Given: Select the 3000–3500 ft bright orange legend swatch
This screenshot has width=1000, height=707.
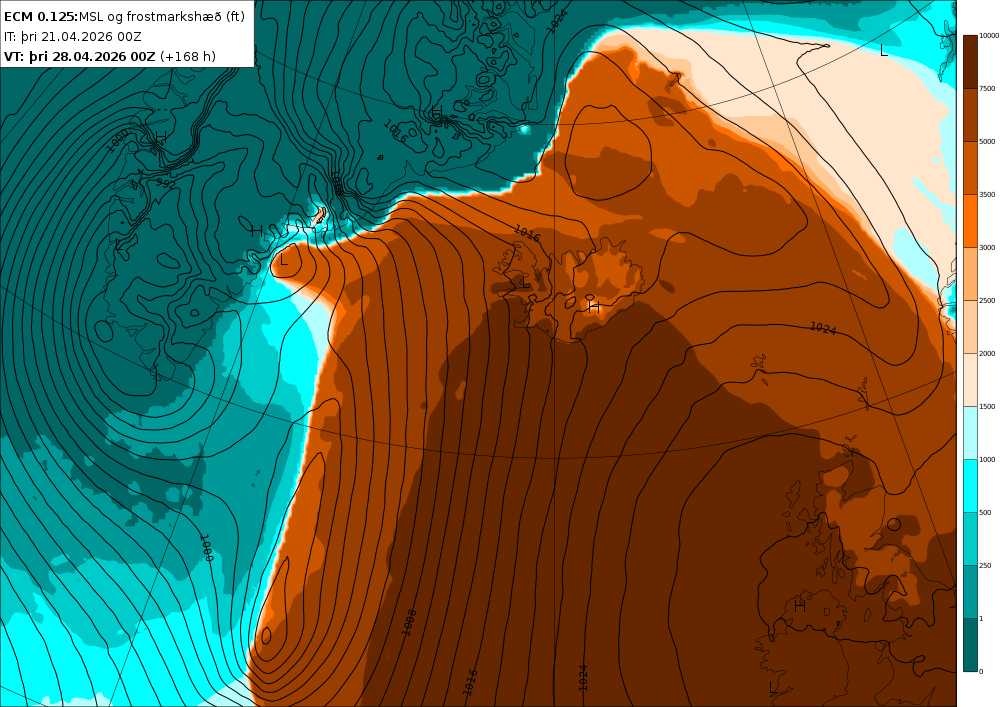Looking at the screenshot, I should pyautogui.click(x=969, y=221).
